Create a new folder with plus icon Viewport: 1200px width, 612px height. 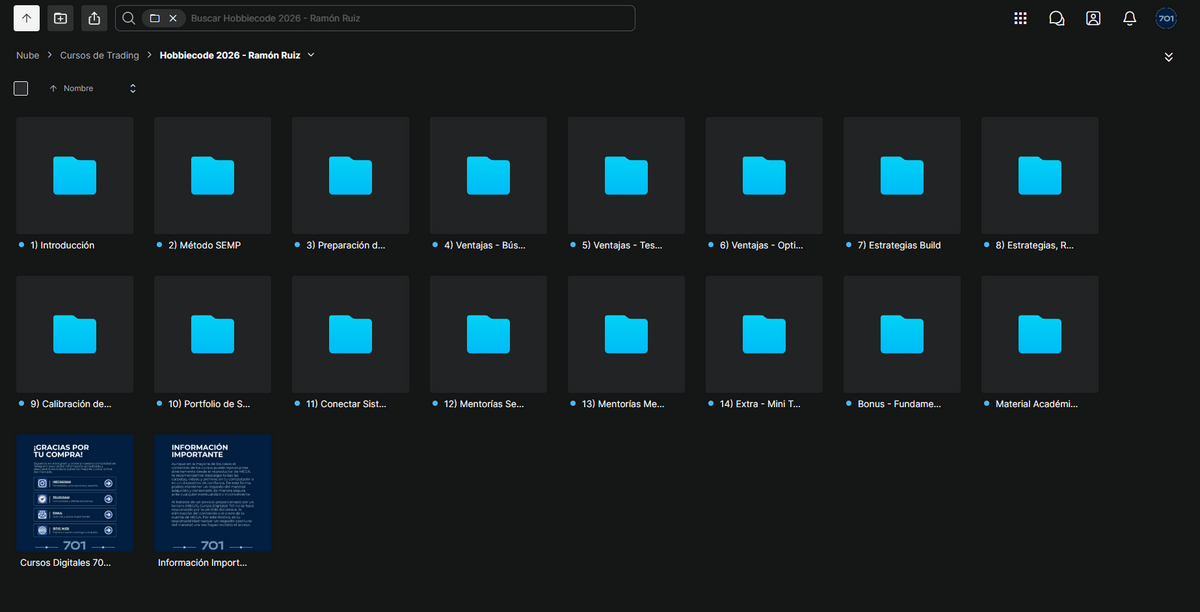click(x=60, y=18)
